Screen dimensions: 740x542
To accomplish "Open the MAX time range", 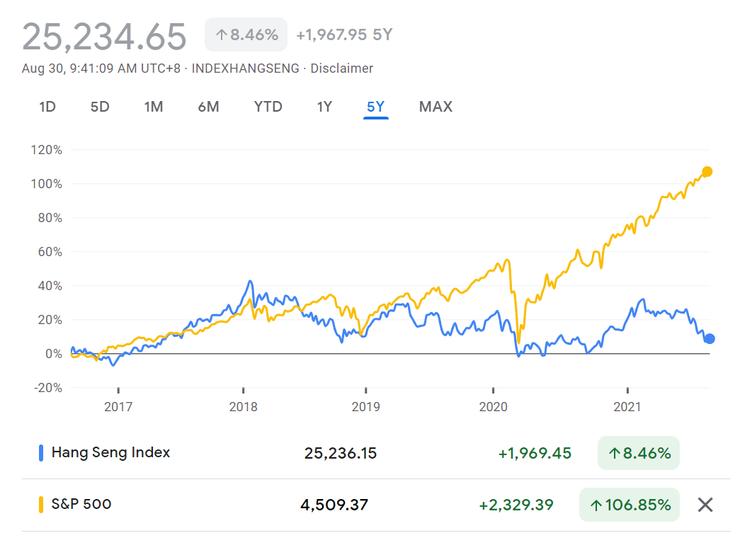I will 435,106.
